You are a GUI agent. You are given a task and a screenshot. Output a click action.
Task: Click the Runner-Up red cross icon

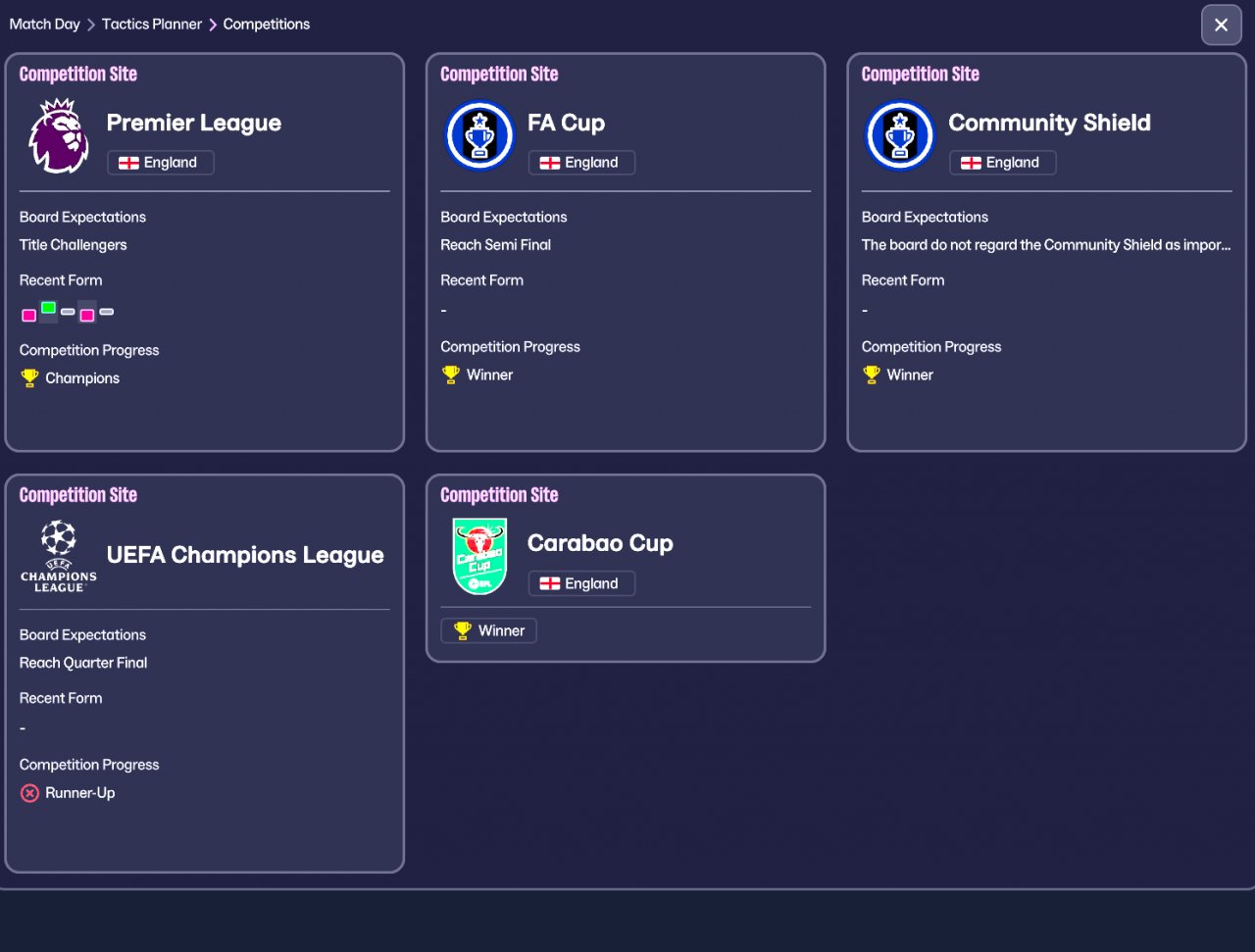point(29,793)
